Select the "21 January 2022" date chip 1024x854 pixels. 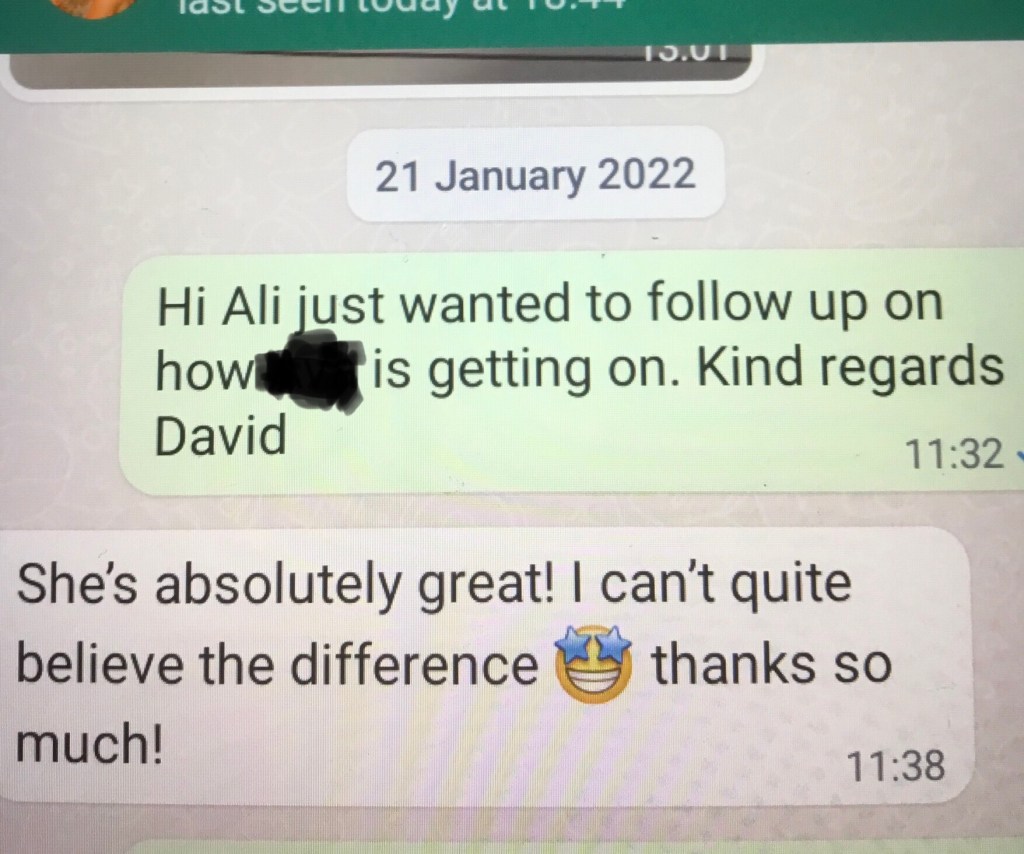536,175
